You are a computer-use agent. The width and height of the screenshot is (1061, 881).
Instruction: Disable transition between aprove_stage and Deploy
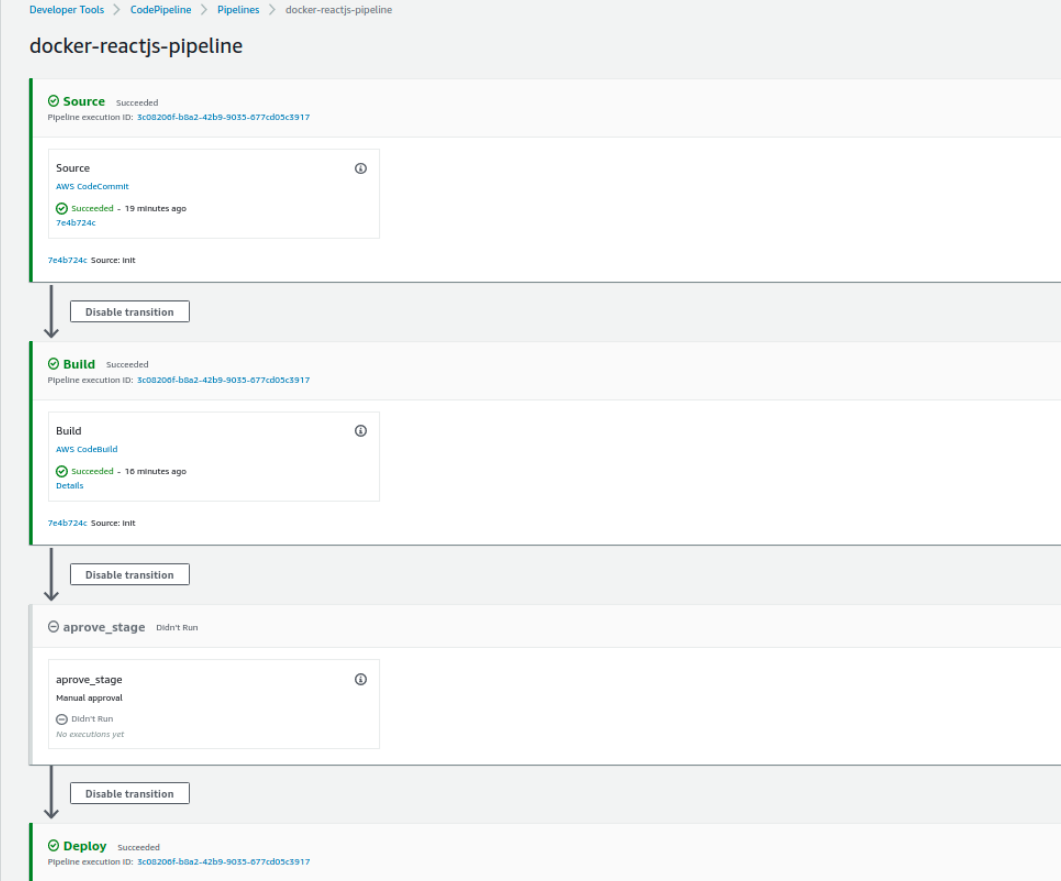tap(129, 794)
